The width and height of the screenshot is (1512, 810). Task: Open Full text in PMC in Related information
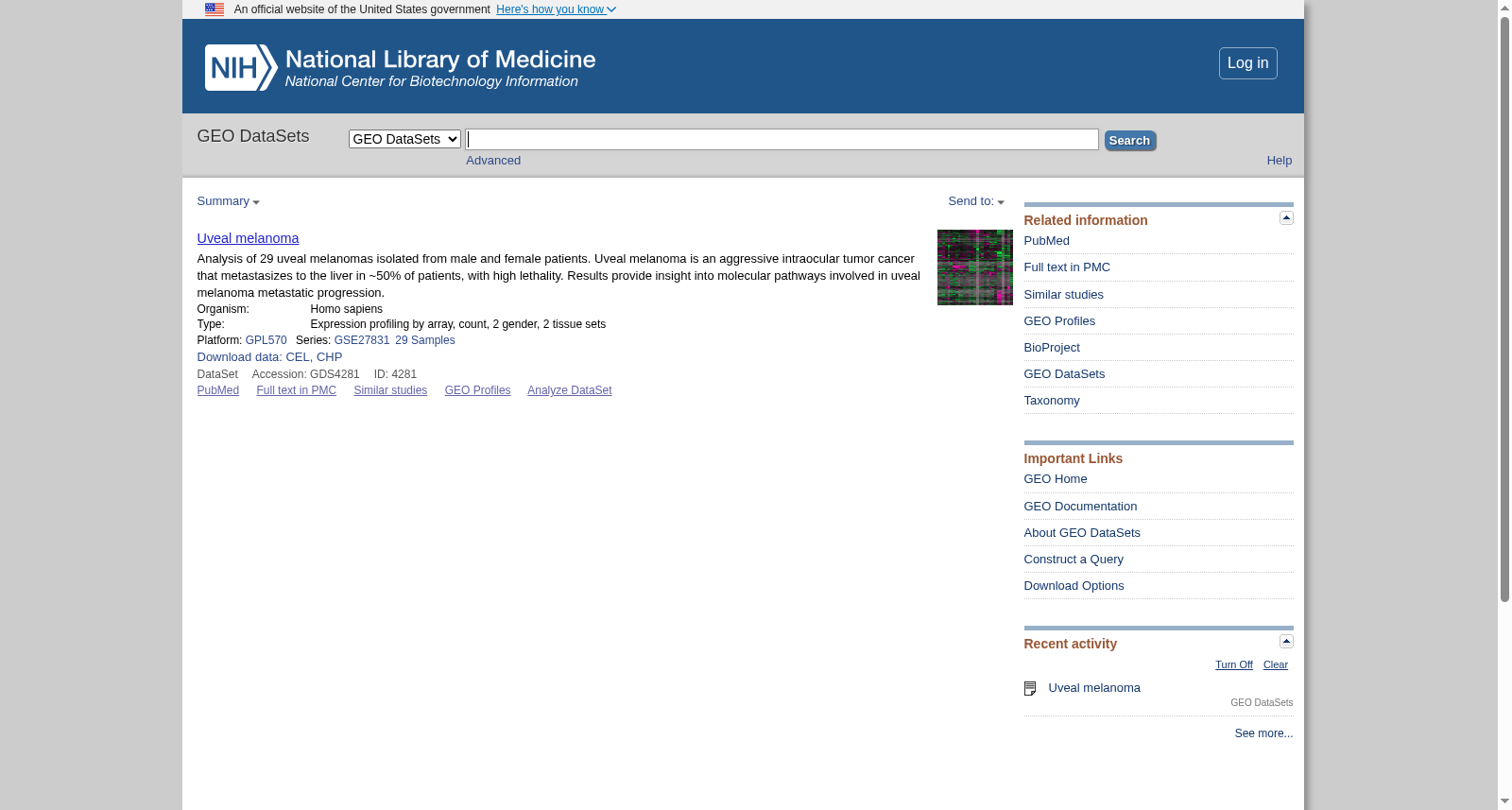click(1067, 267)
